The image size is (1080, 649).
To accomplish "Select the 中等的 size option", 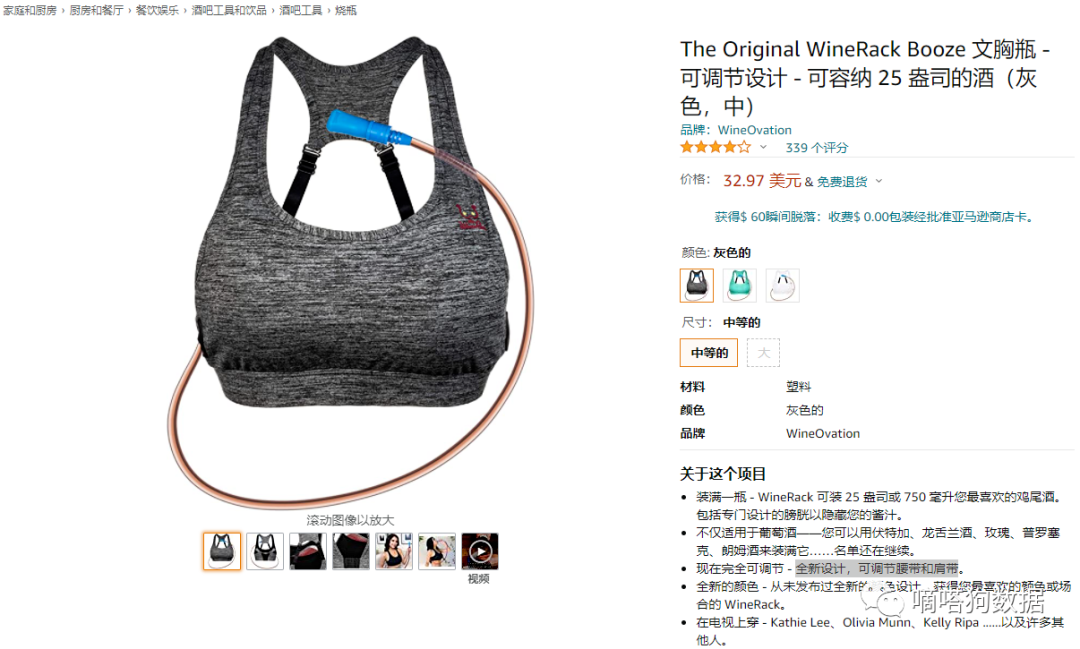I will (709, 353).
